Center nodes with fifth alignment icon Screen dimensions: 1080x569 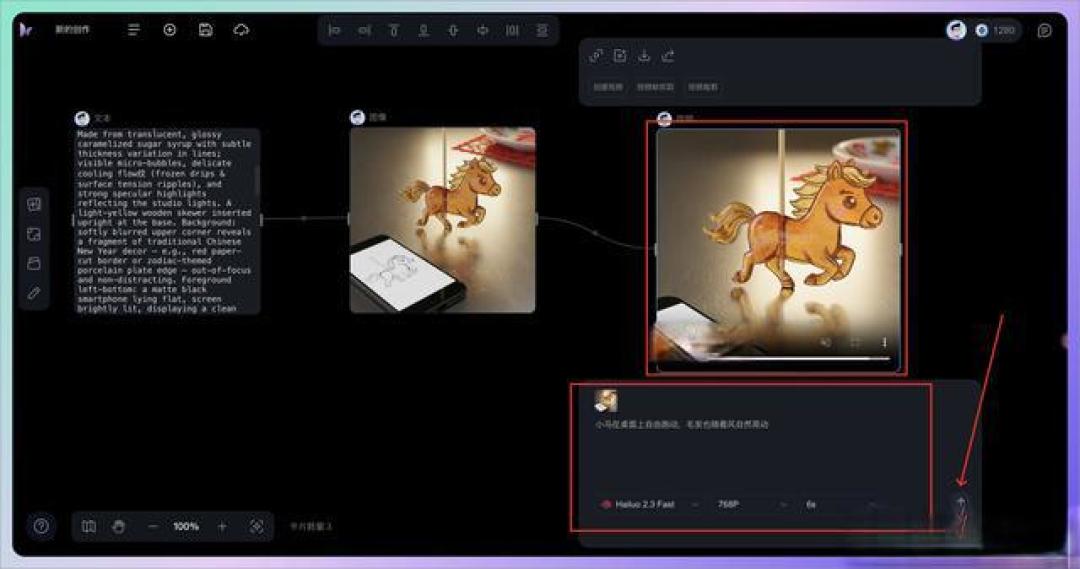click(453, 30)
